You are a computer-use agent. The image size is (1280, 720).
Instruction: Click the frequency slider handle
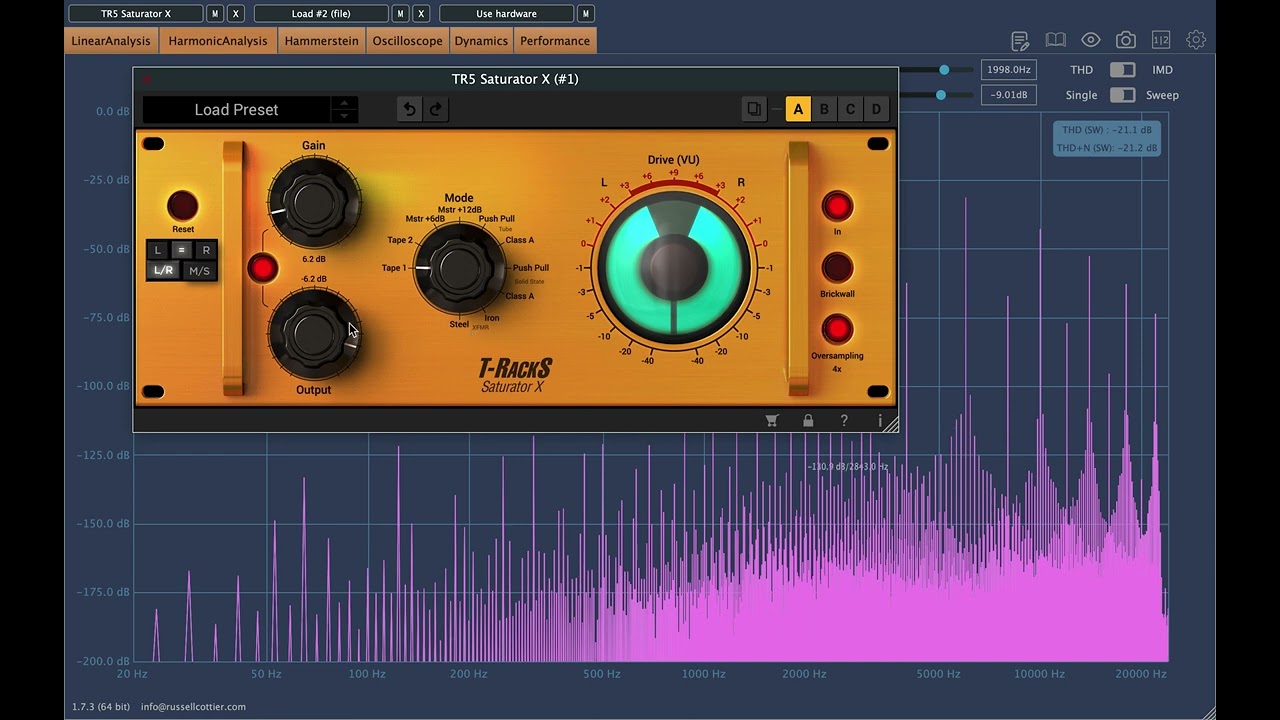[944, 70]
